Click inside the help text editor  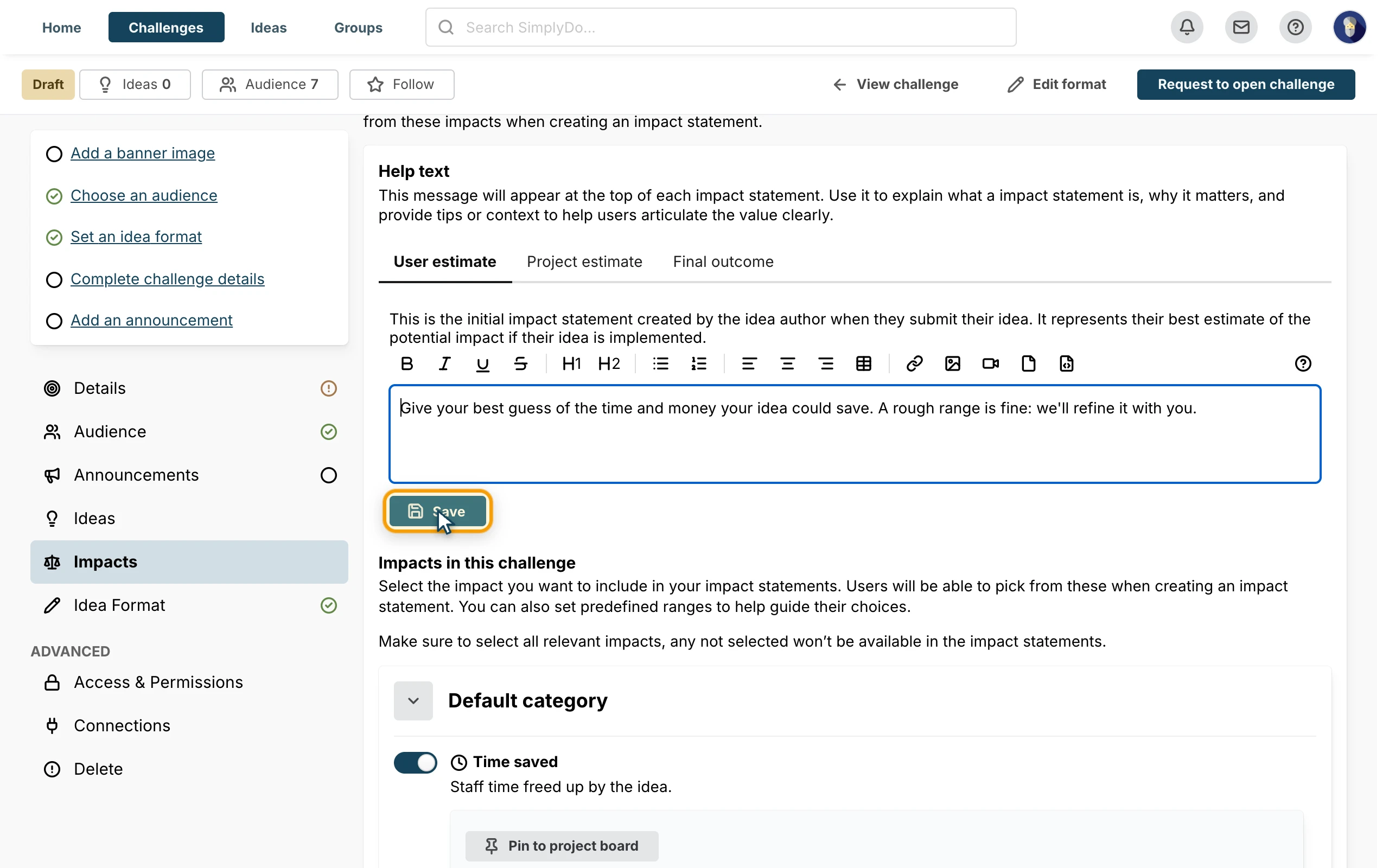pos(855,434)
